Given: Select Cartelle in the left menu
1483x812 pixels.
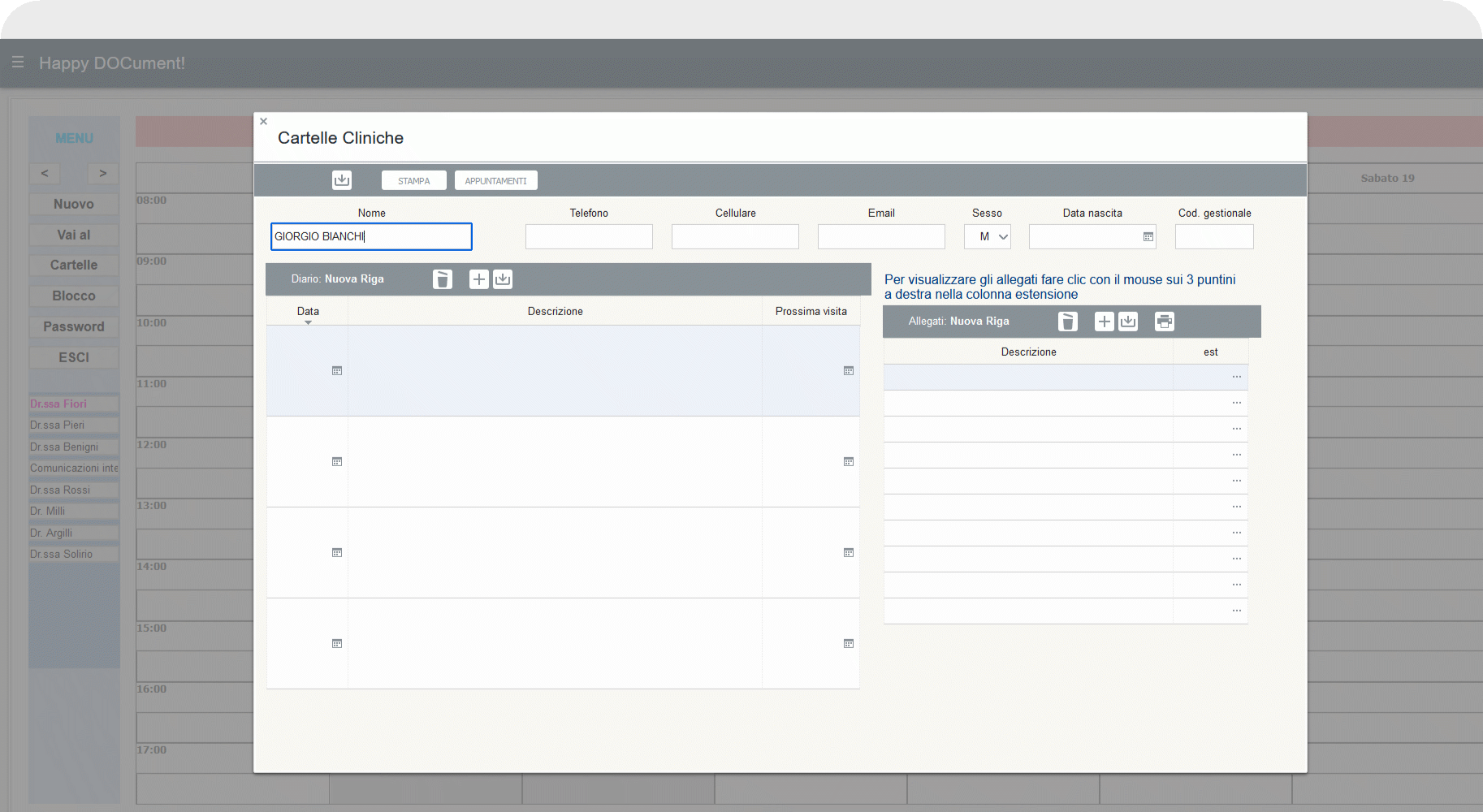Looking at the screenshot, I should 74,266.
